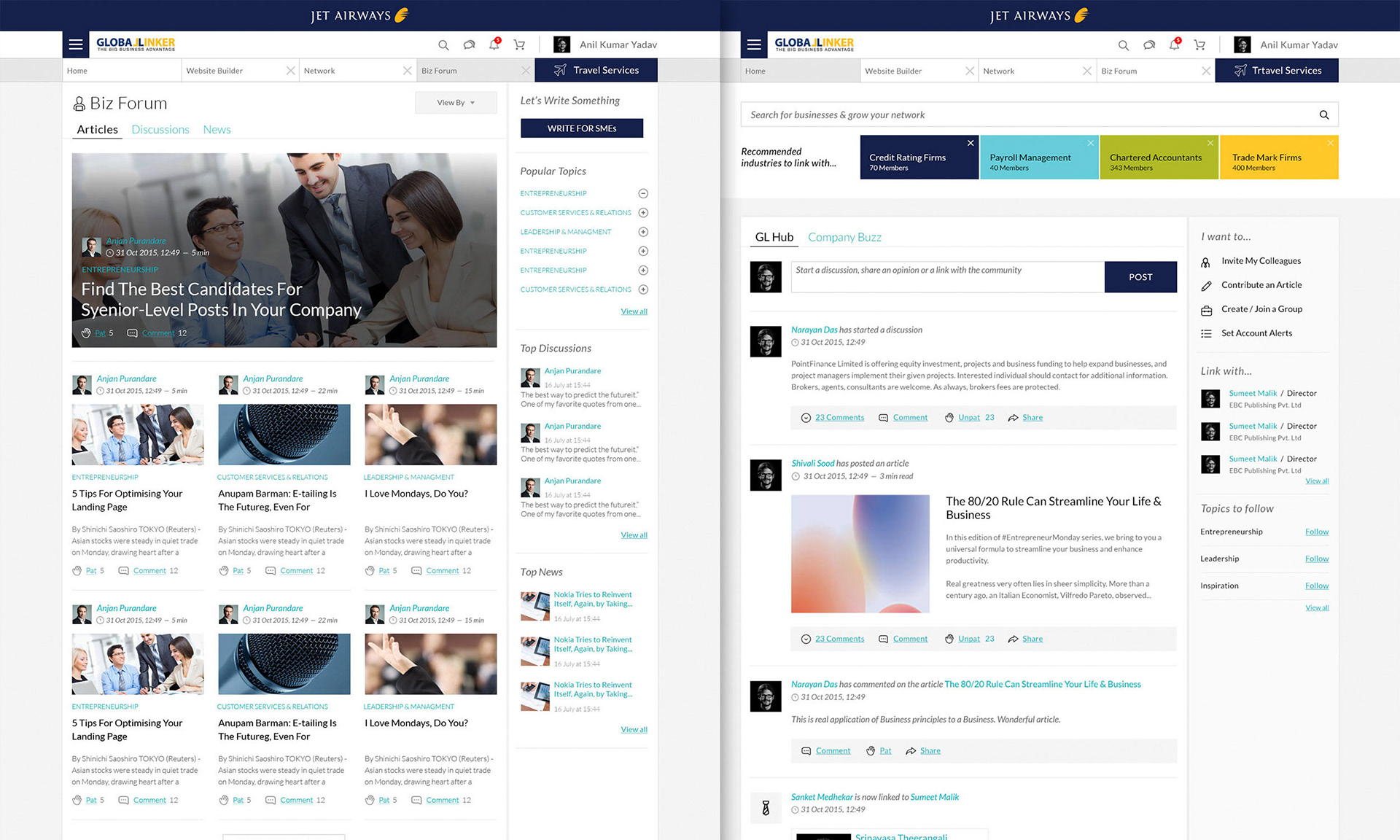Viewport: 1400px width, 840px height.
Task: Switch to the Company Buzz tab
Action: pos(844,237)
